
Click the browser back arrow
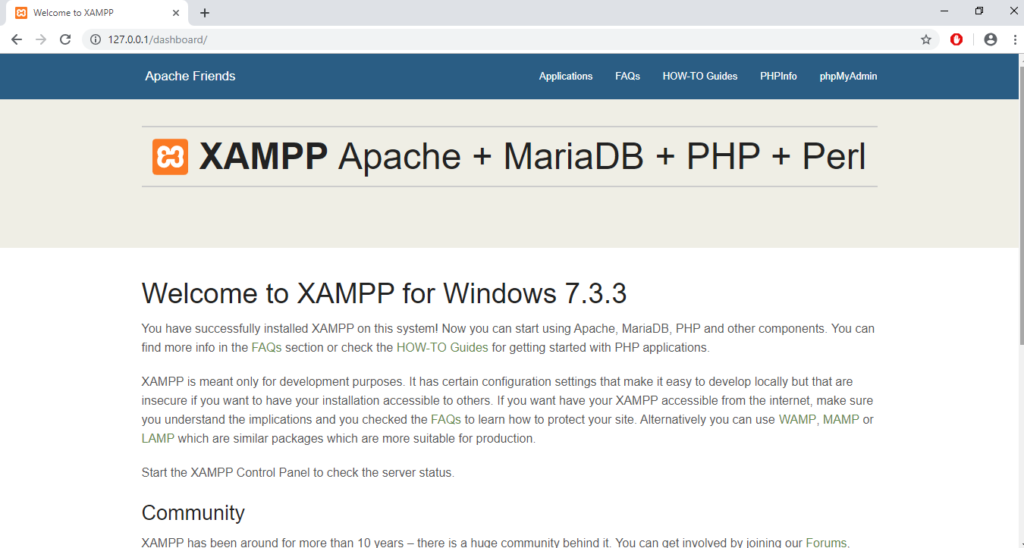click(16, 40)
